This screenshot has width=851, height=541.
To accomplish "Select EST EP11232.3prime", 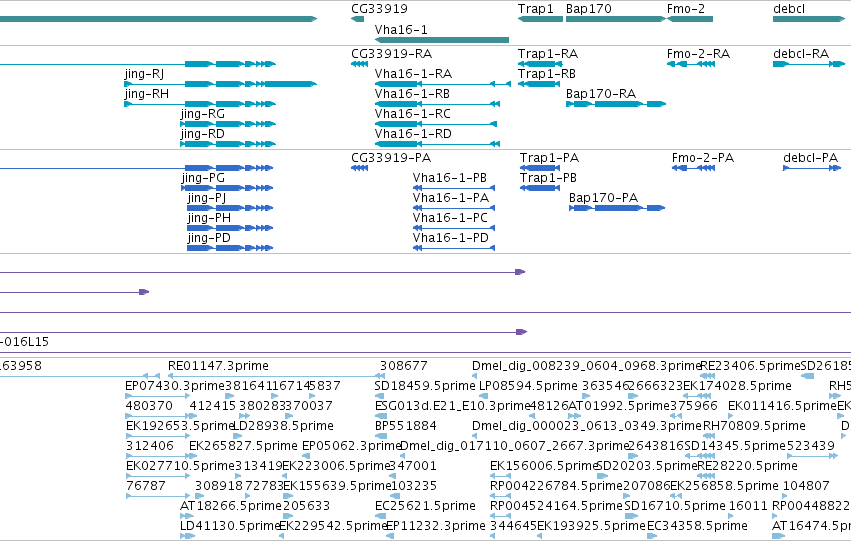I will [x=435, y=526].
